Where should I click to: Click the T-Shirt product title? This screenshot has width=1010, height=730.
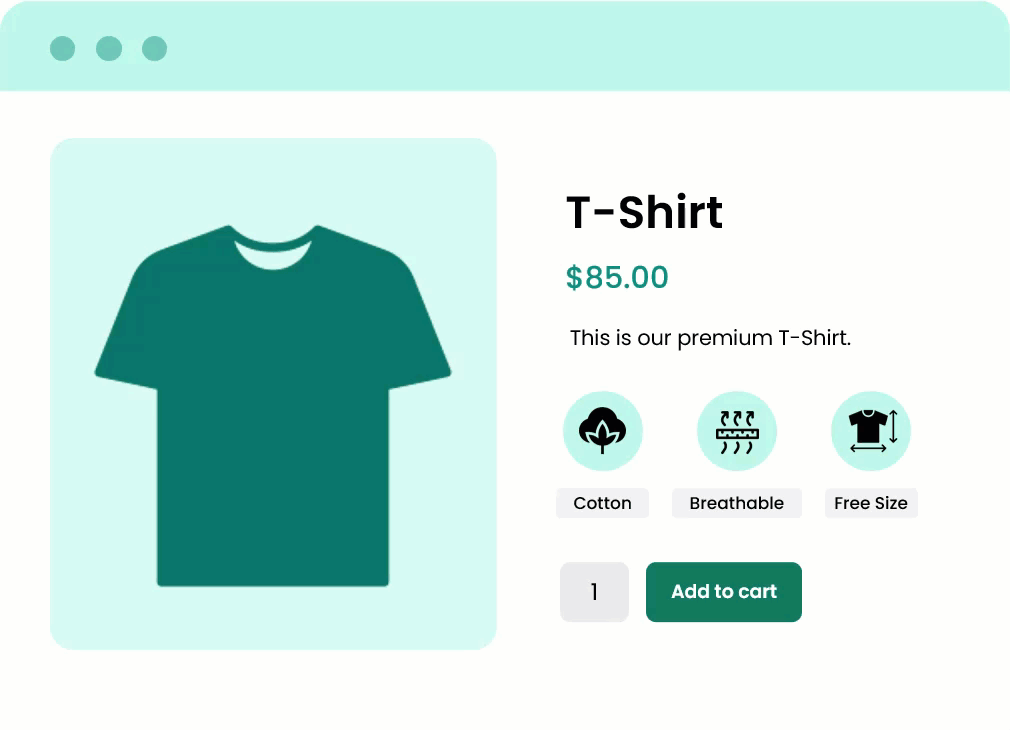(x=644, y=212)
